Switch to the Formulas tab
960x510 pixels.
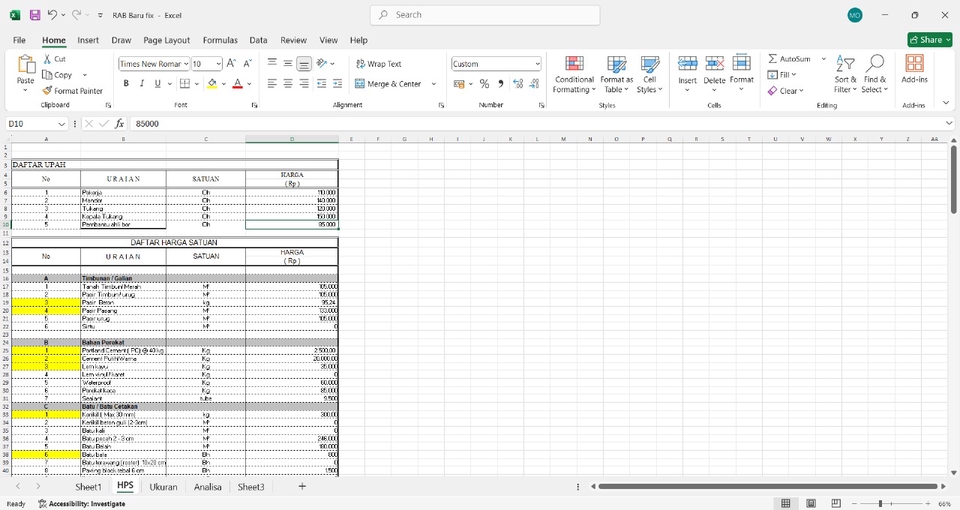(220, 40)
